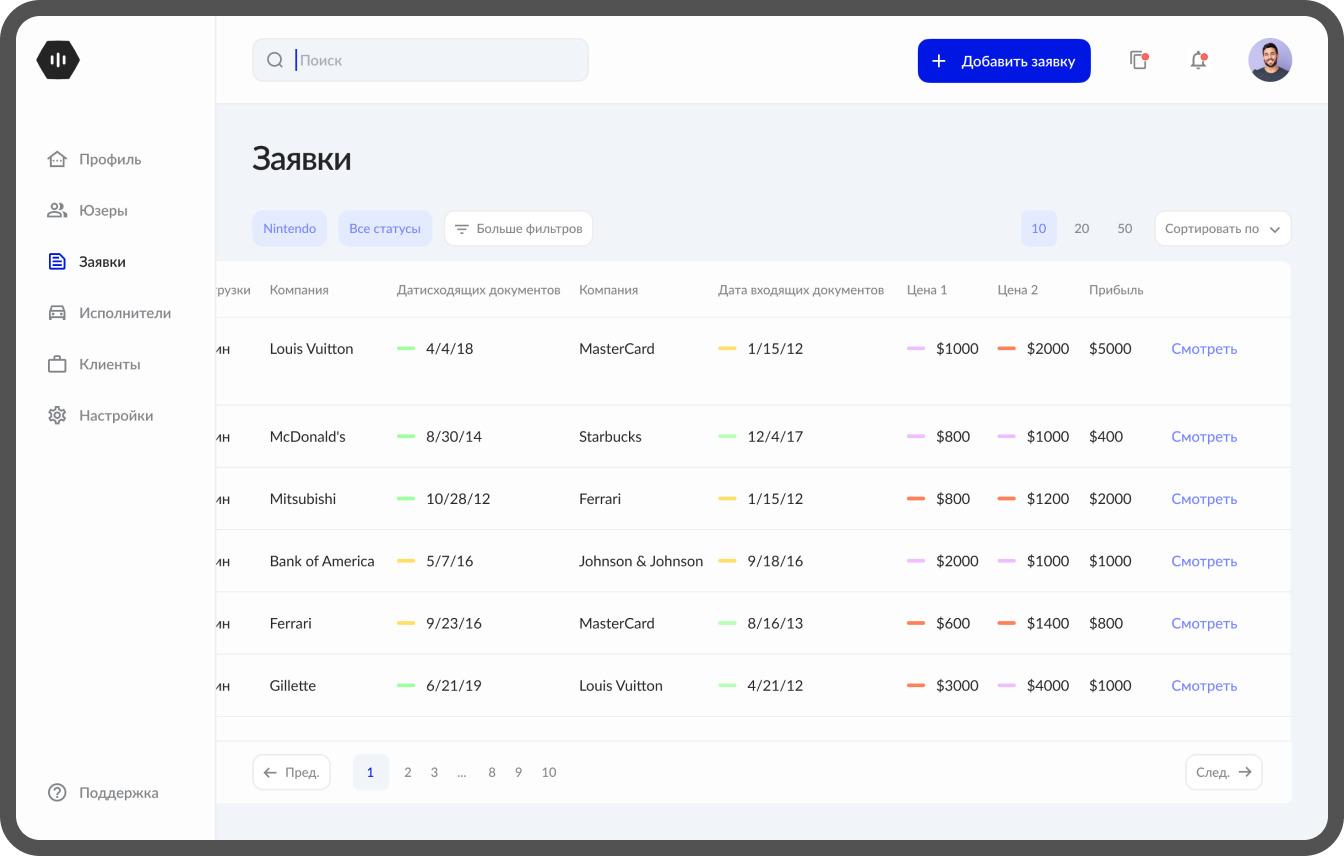Click the Профиль home icon

[57, 159]
